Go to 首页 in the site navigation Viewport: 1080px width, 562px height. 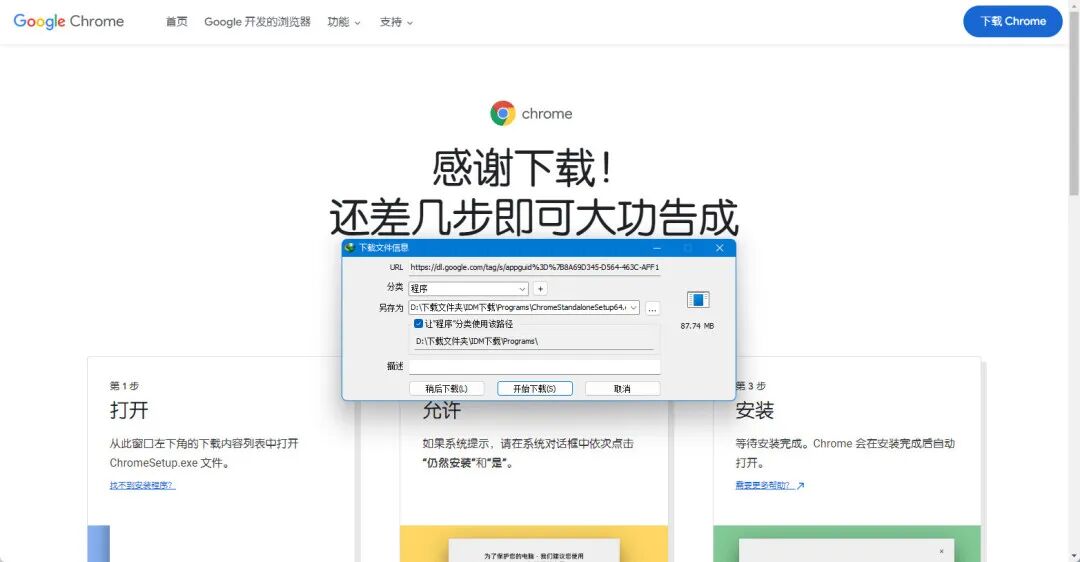176,22
